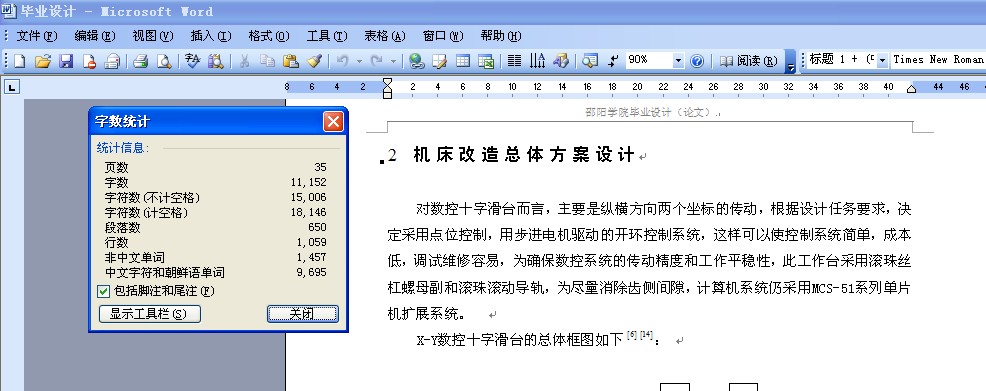
Task: Save the document with the floppy icon
Action: 66,61
